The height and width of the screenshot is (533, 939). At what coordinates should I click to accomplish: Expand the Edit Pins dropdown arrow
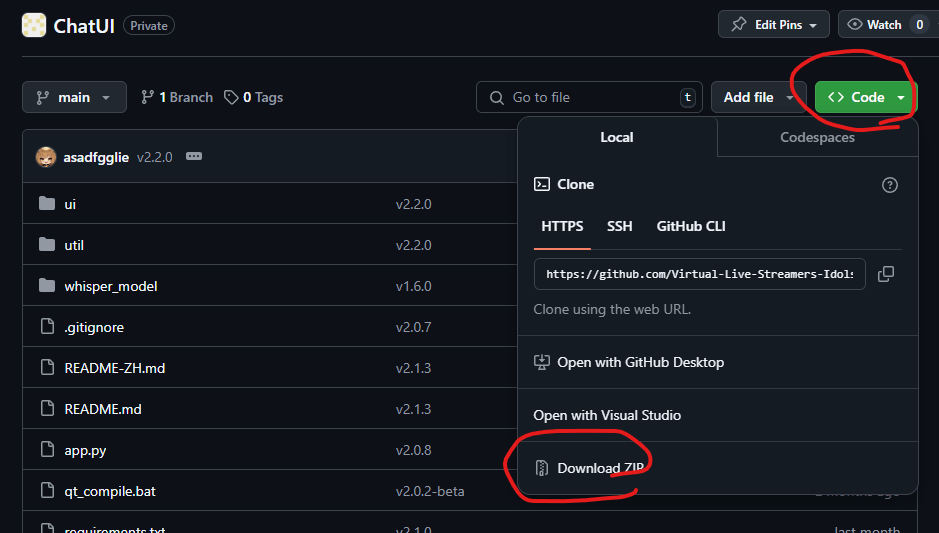(x=813, y=25)
